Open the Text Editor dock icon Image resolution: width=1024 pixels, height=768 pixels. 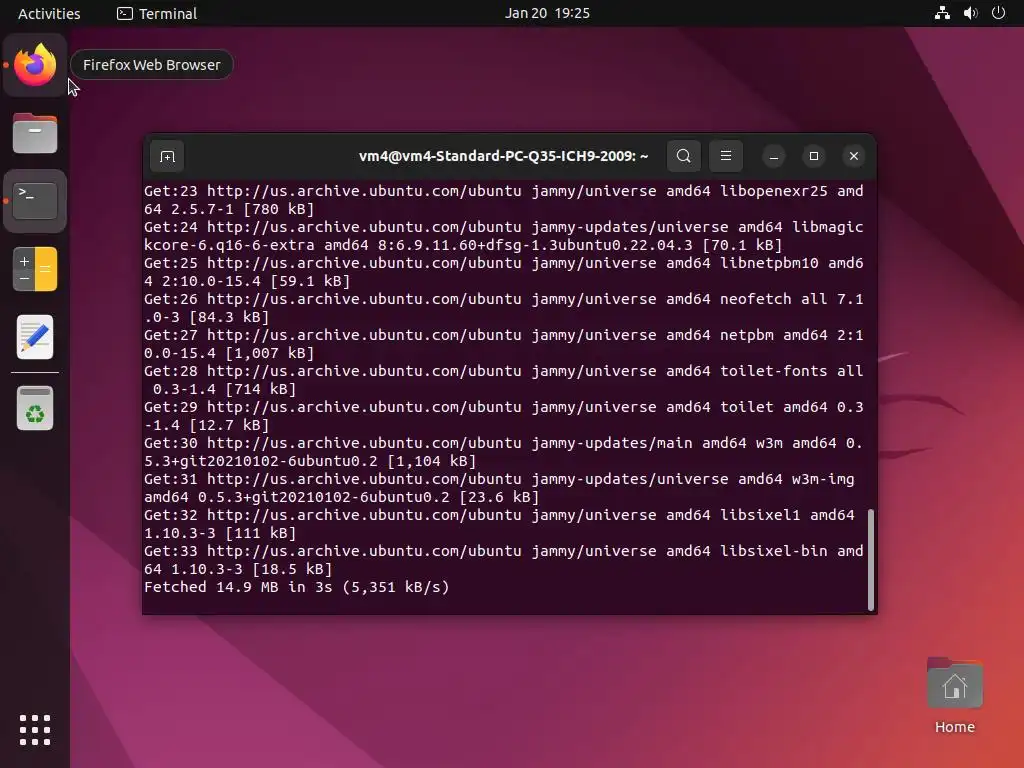35,337
